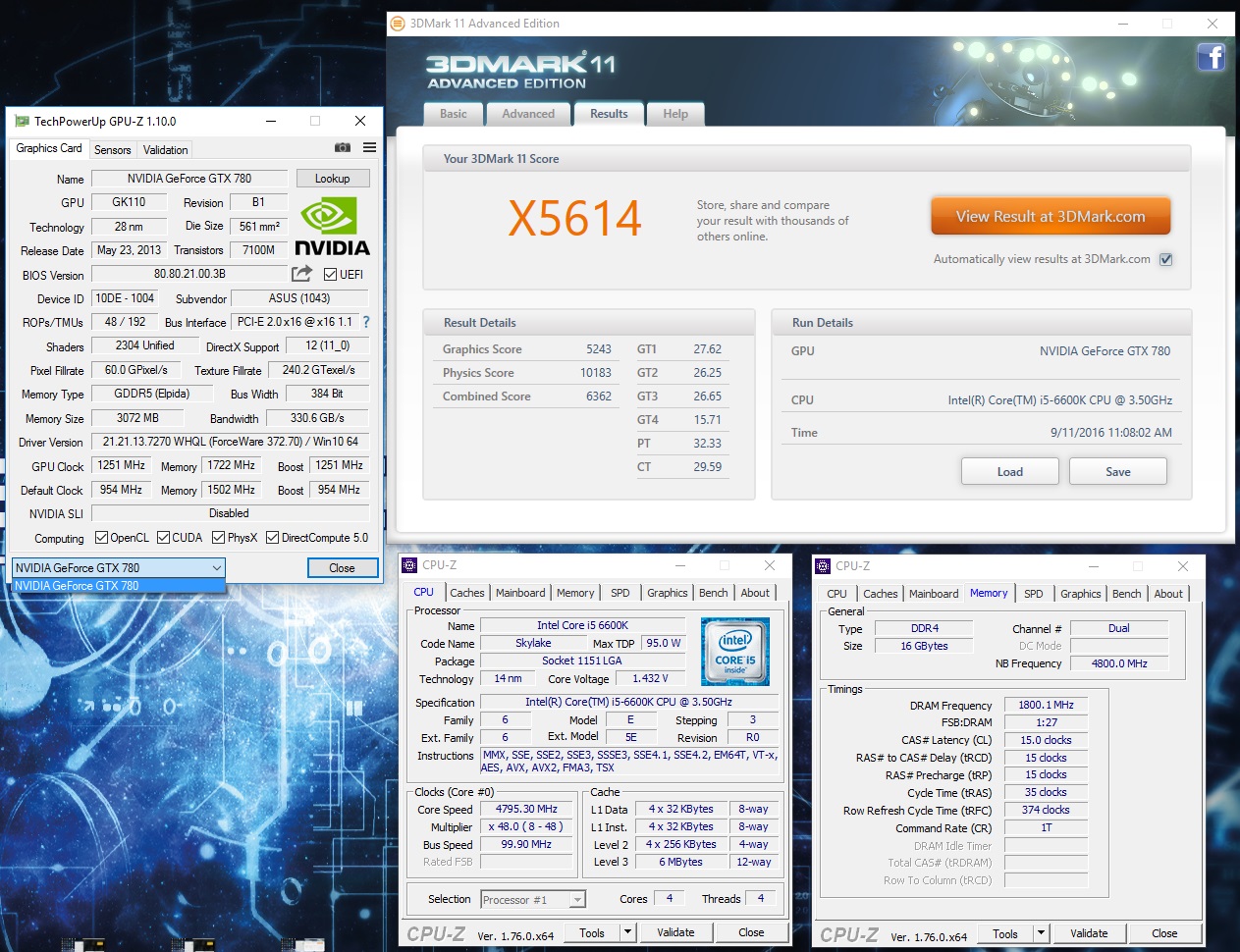The image size is (1240, 952).
Task: Open GPU selection dropdown in GPU-Z
Action: point(119,568)
